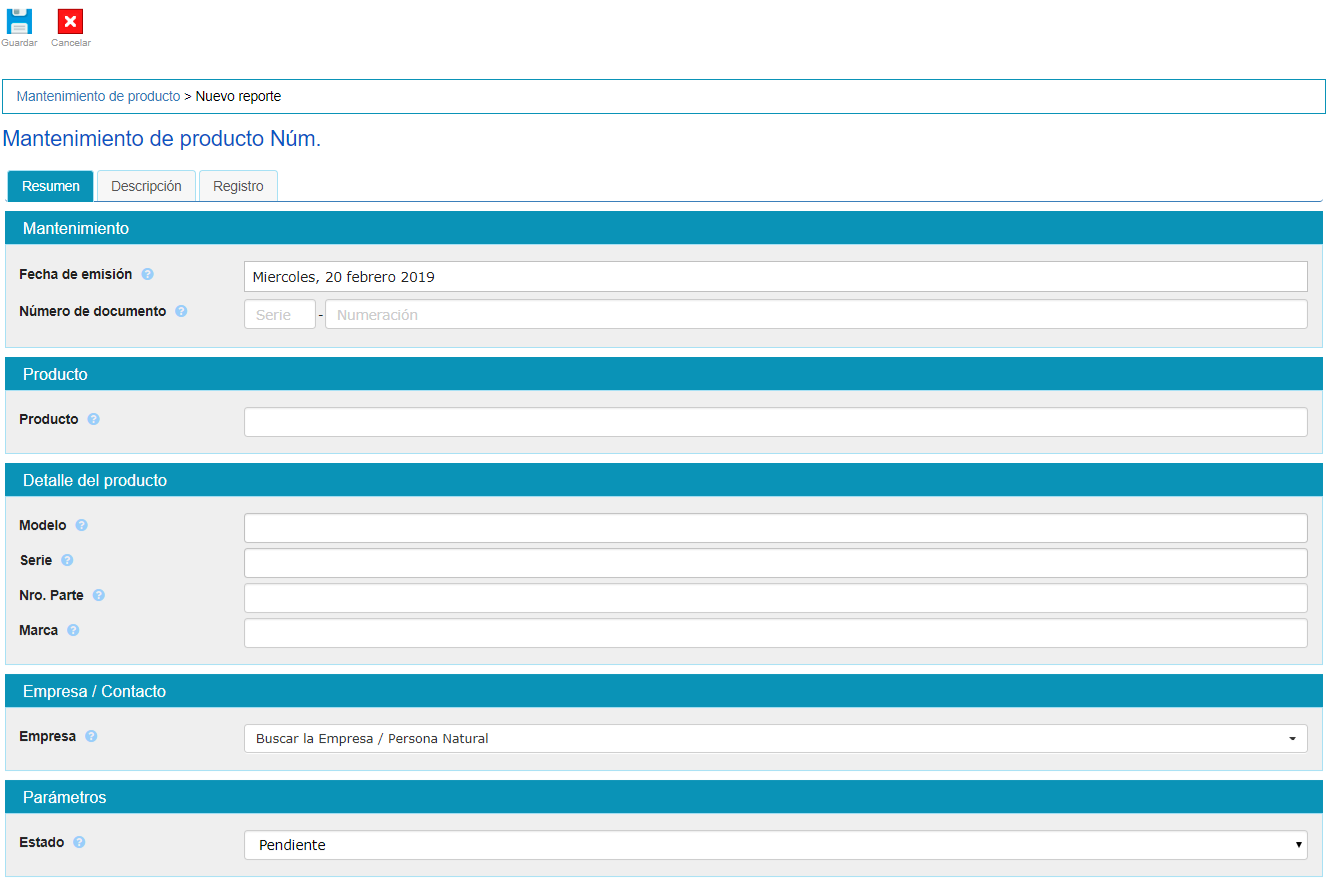Click the Fecha de emisión date field
1333x883 pixels.
775,277
